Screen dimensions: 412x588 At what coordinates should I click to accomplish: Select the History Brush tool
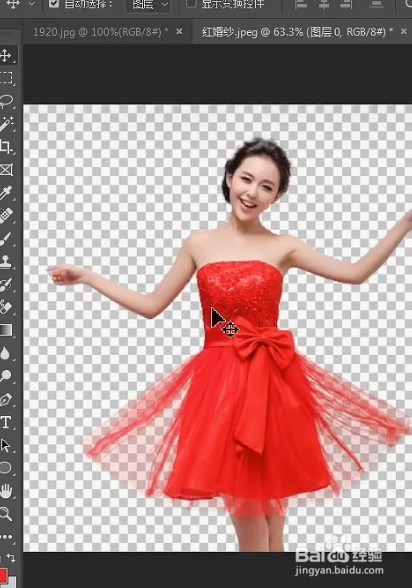(x=6, y=285)
